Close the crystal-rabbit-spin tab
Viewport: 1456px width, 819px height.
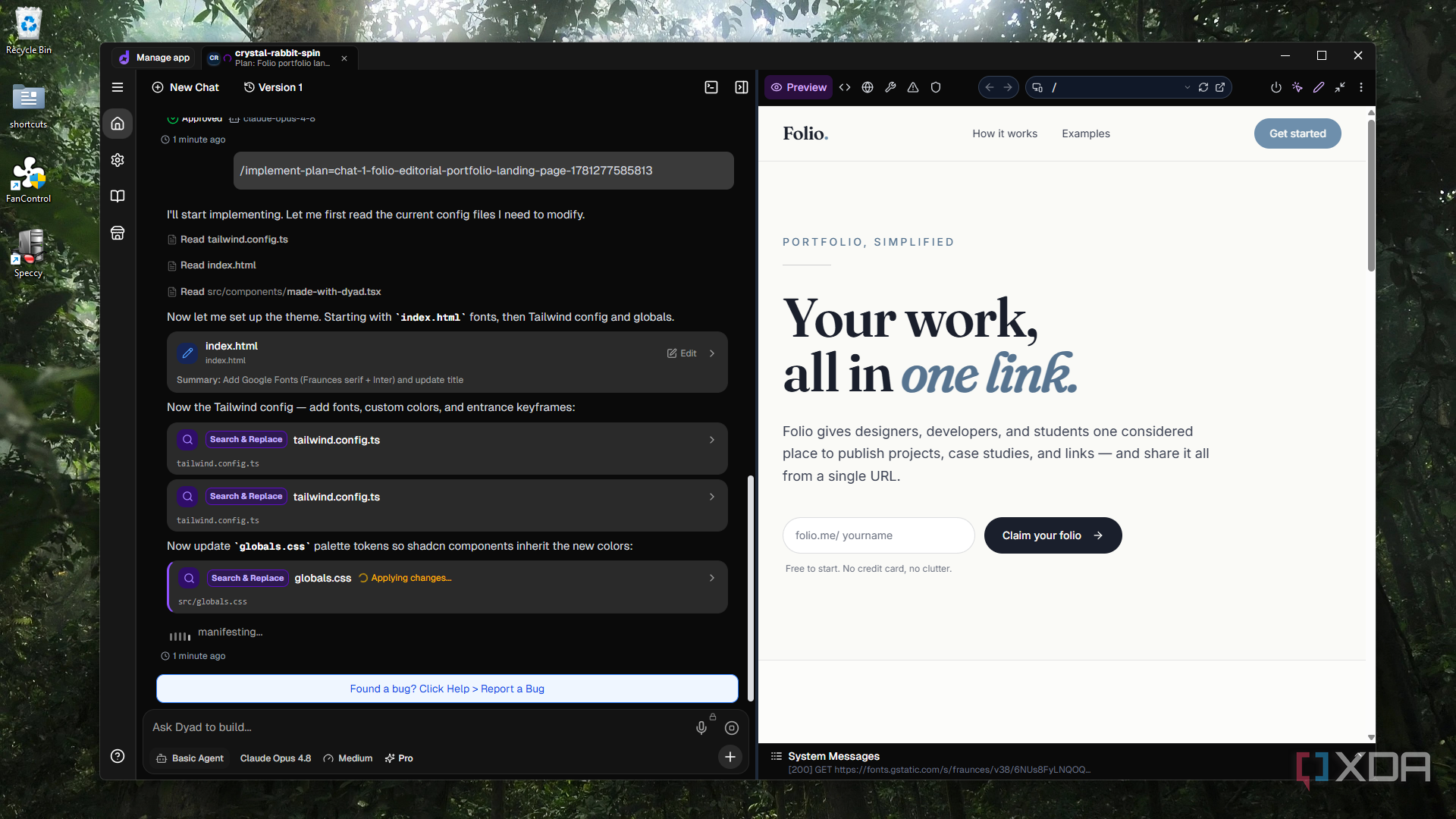344,58
